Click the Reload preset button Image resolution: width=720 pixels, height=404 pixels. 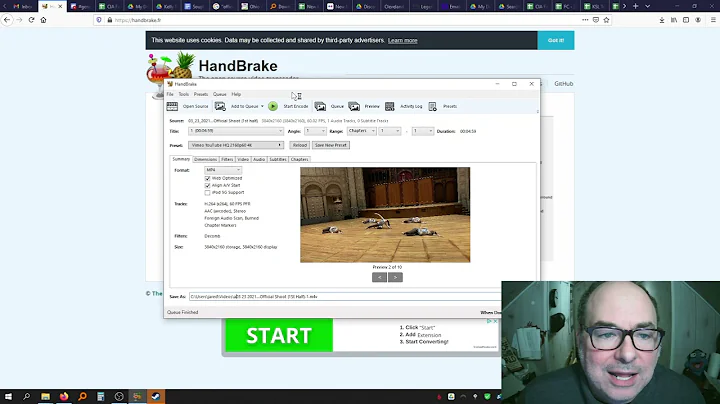point(299,145)
